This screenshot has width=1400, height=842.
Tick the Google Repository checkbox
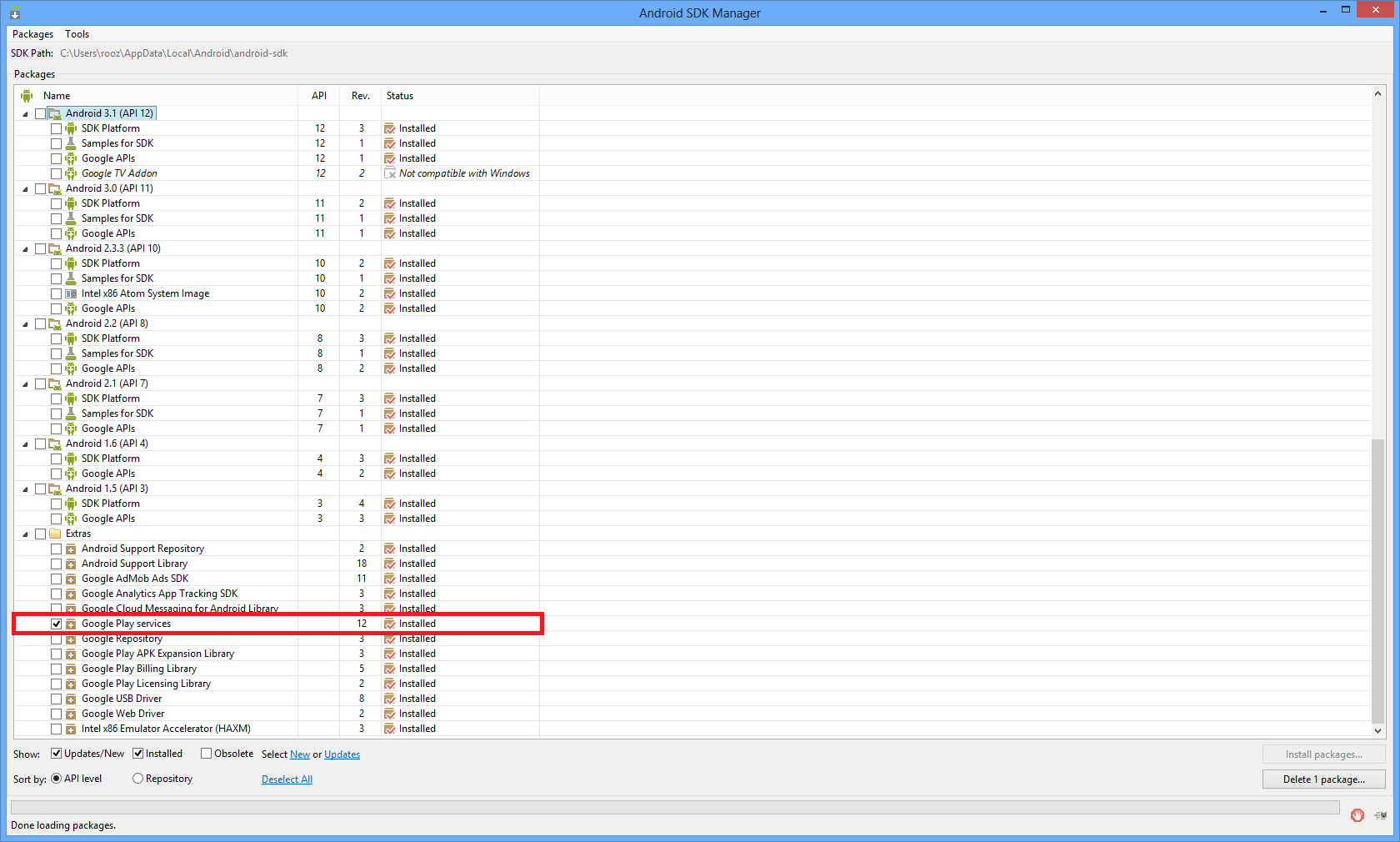pos(56,639)
